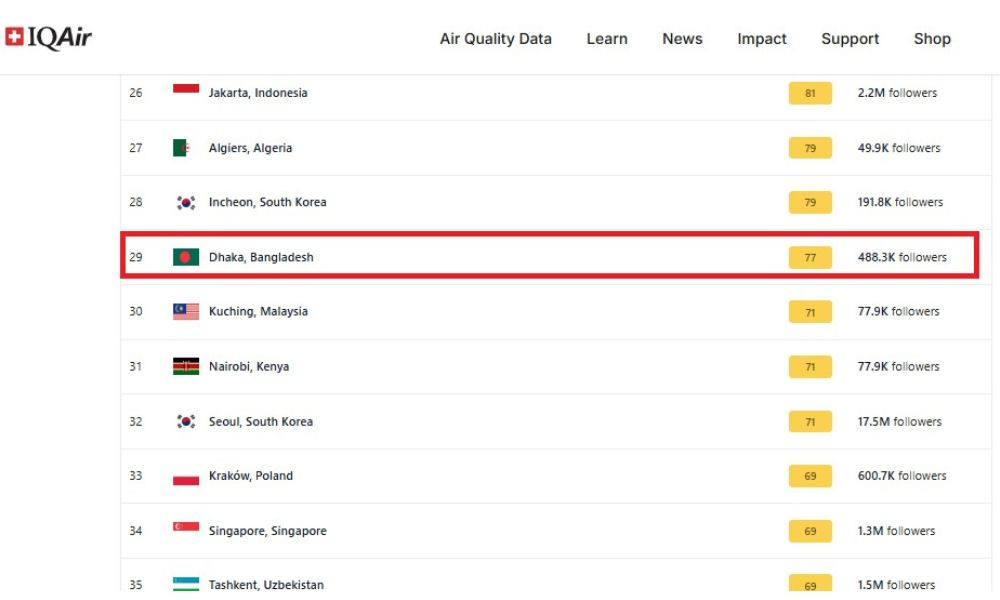This screenshot has height=600, width=1000.
Task: Open Jakarta, Indonesia city link
Action: point(258,92)
